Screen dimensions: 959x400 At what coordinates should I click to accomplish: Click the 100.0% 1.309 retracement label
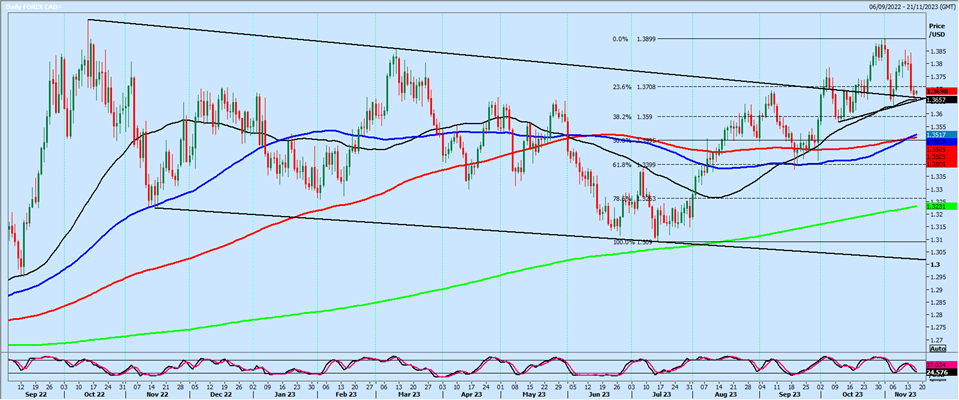coord(632,242)
